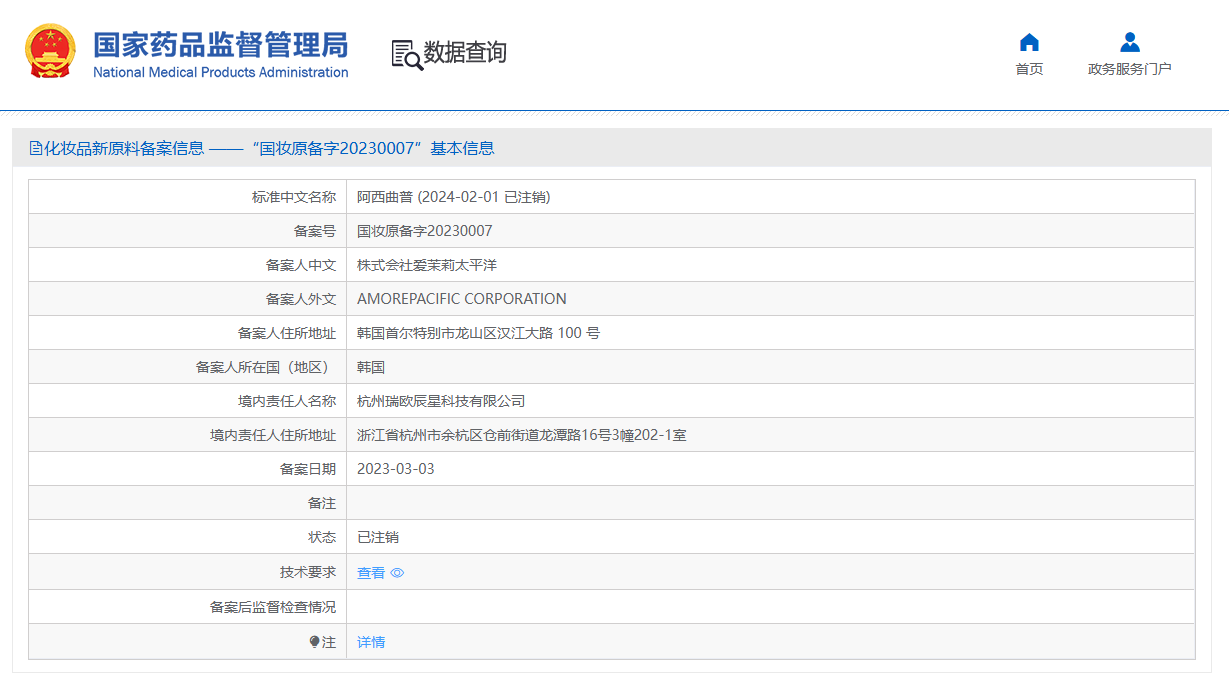Select the 已注销 status value

378,537
